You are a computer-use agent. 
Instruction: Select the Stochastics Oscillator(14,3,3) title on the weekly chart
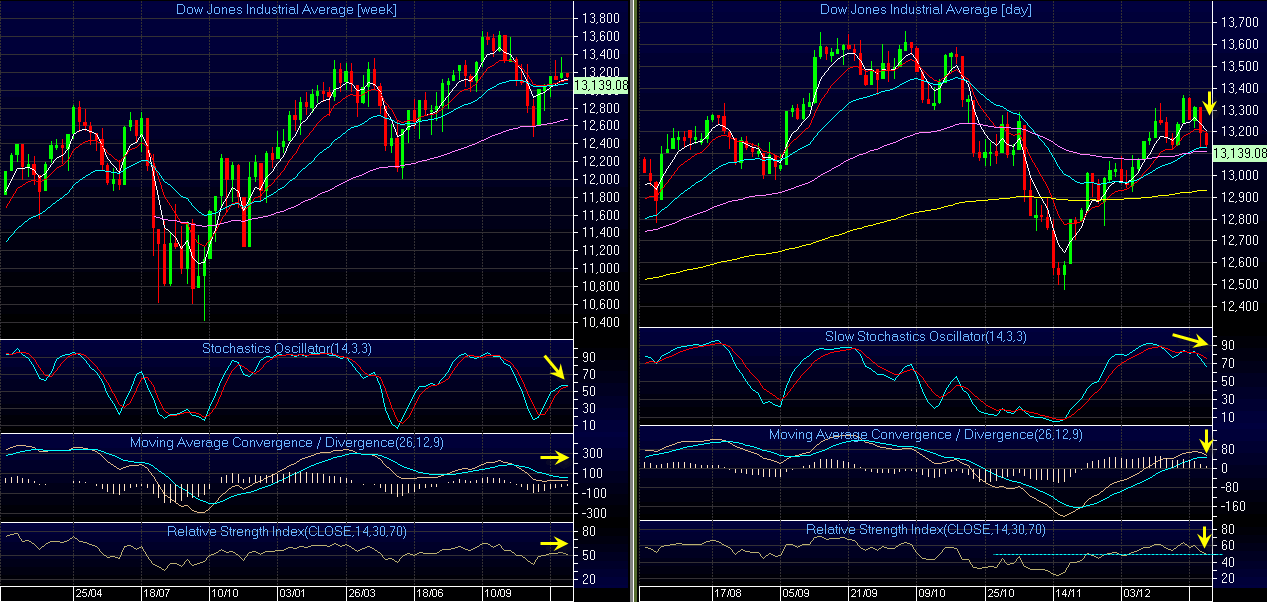[289, 349]
